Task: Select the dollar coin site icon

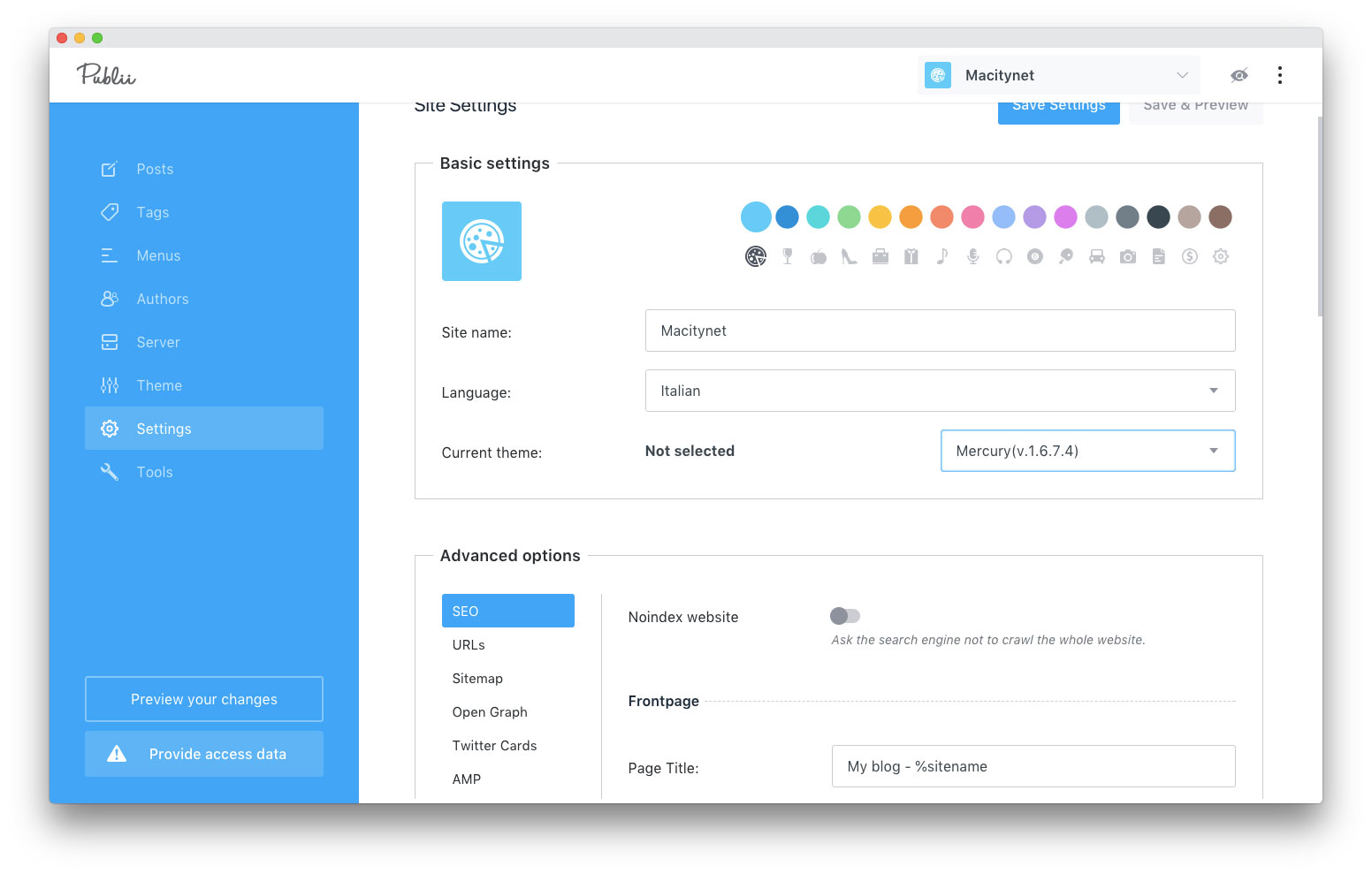Action: (1190, 256)
